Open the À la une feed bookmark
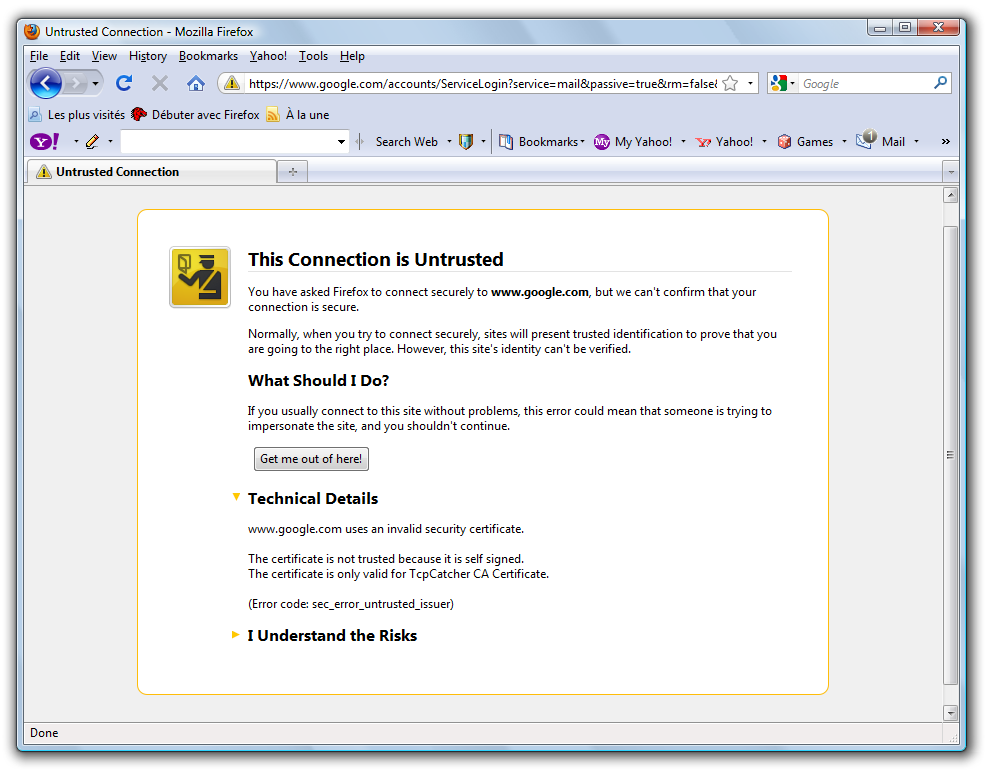 click(x=298, y=115)
